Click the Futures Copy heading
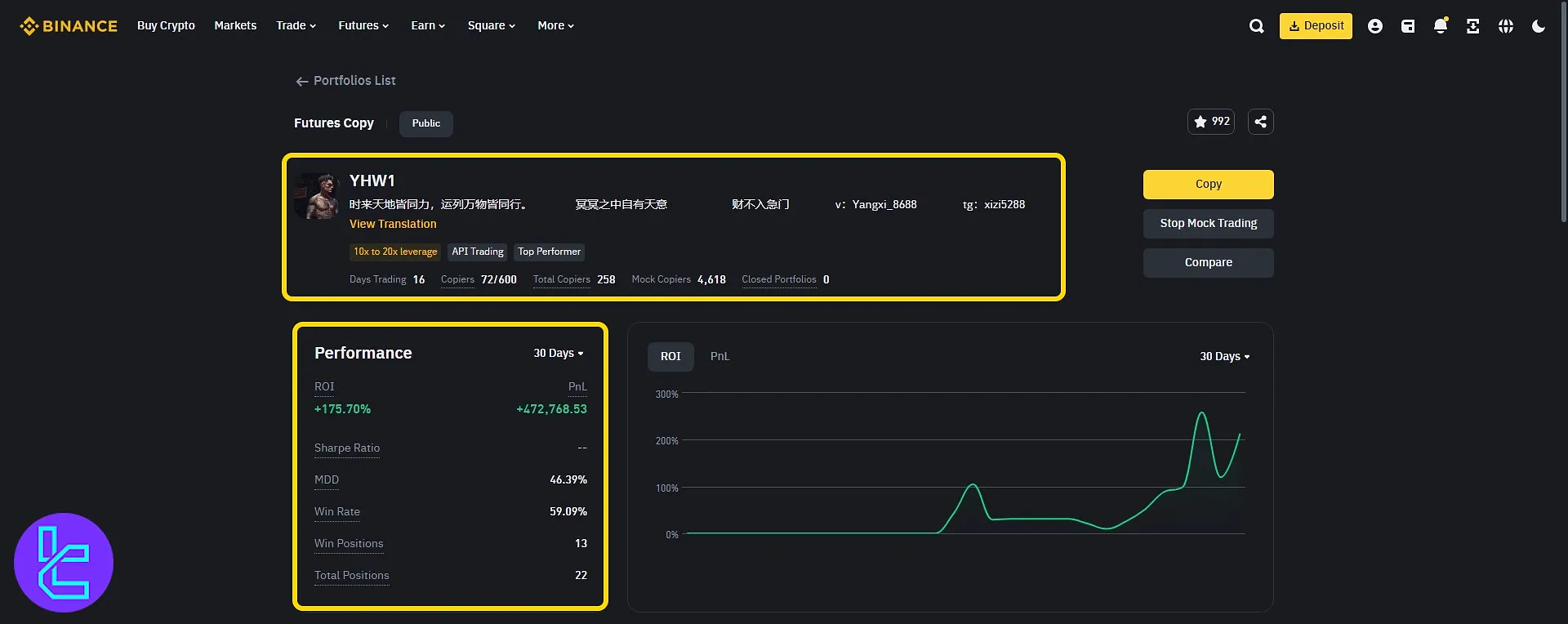 point(334,123)
